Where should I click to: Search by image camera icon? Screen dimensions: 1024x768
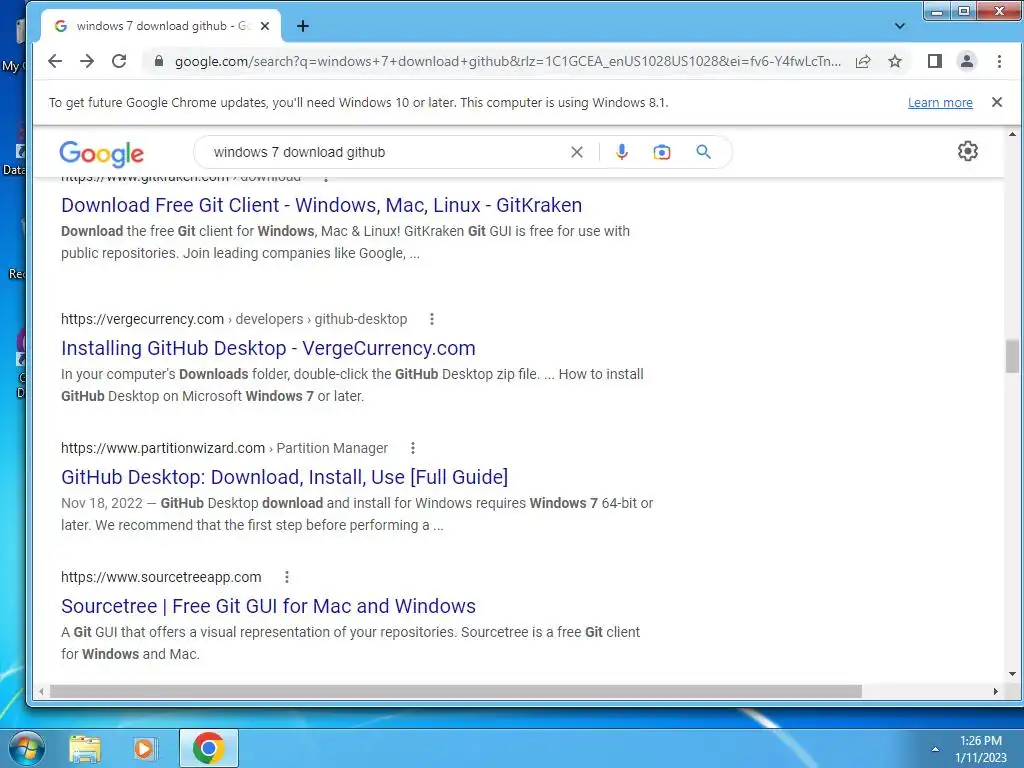pos(662,152)
